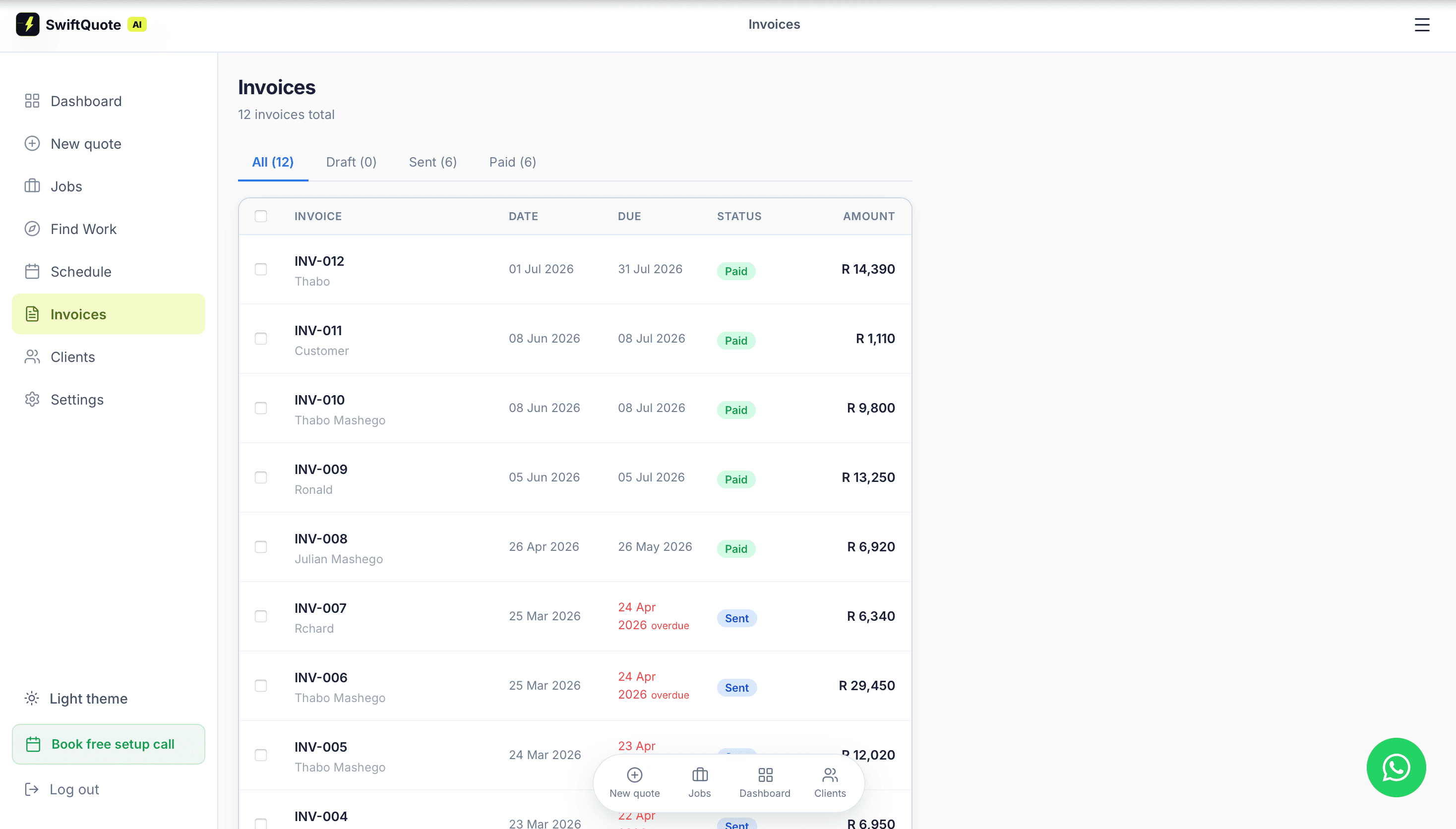Click the Settings gear icon
The width and height of the screenshot is (1456, 829).
click(x=32, y=400)
